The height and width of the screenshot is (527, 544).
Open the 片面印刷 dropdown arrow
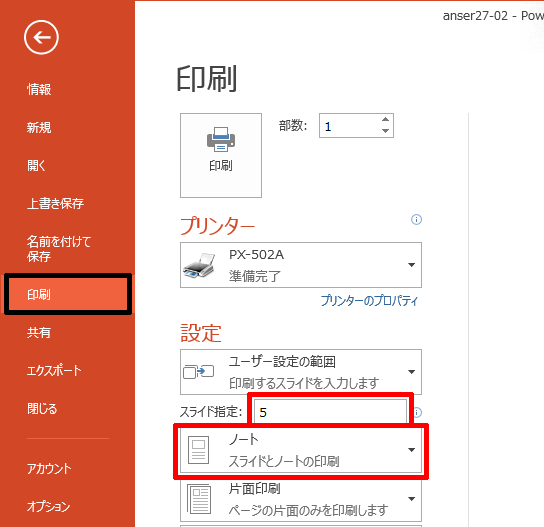[x=411, y=499]
